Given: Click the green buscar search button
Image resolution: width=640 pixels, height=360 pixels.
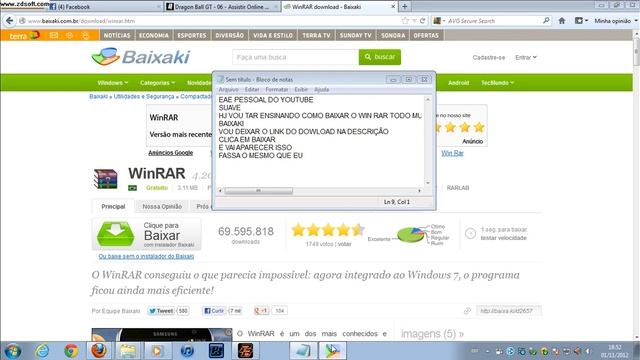Looking at the screenshot, I should pos(380,57).
